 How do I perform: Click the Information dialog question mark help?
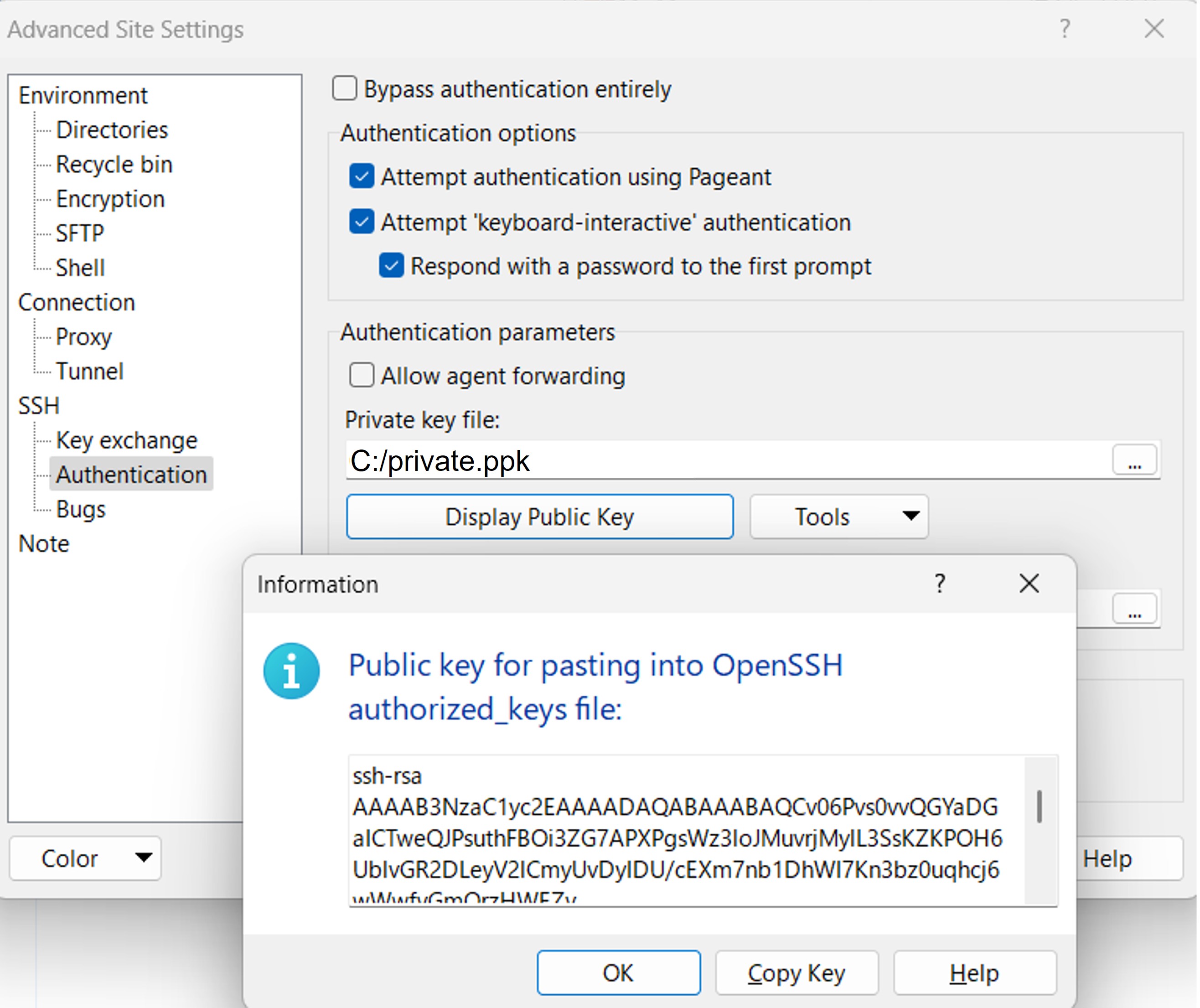[x=940, y=584]
